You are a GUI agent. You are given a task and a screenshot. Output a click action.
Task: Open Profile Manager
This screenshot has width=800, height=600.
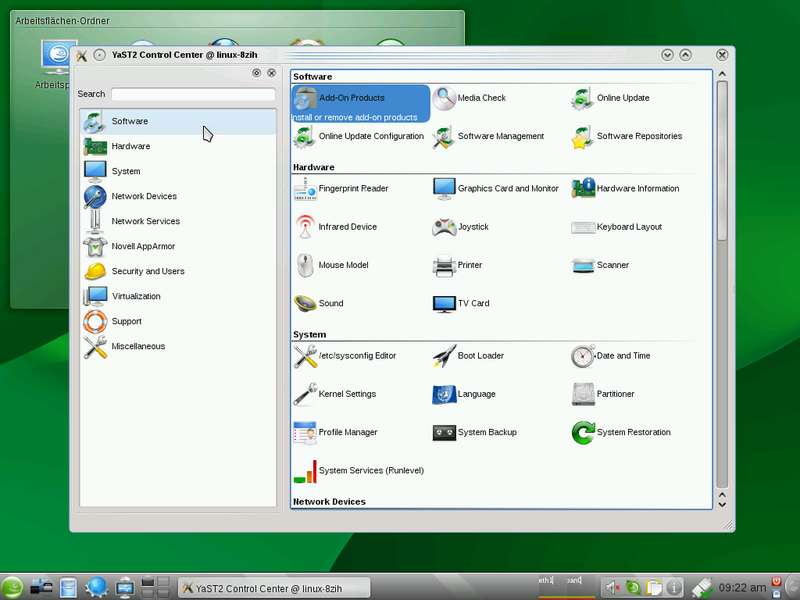click(x=335, y=433)
